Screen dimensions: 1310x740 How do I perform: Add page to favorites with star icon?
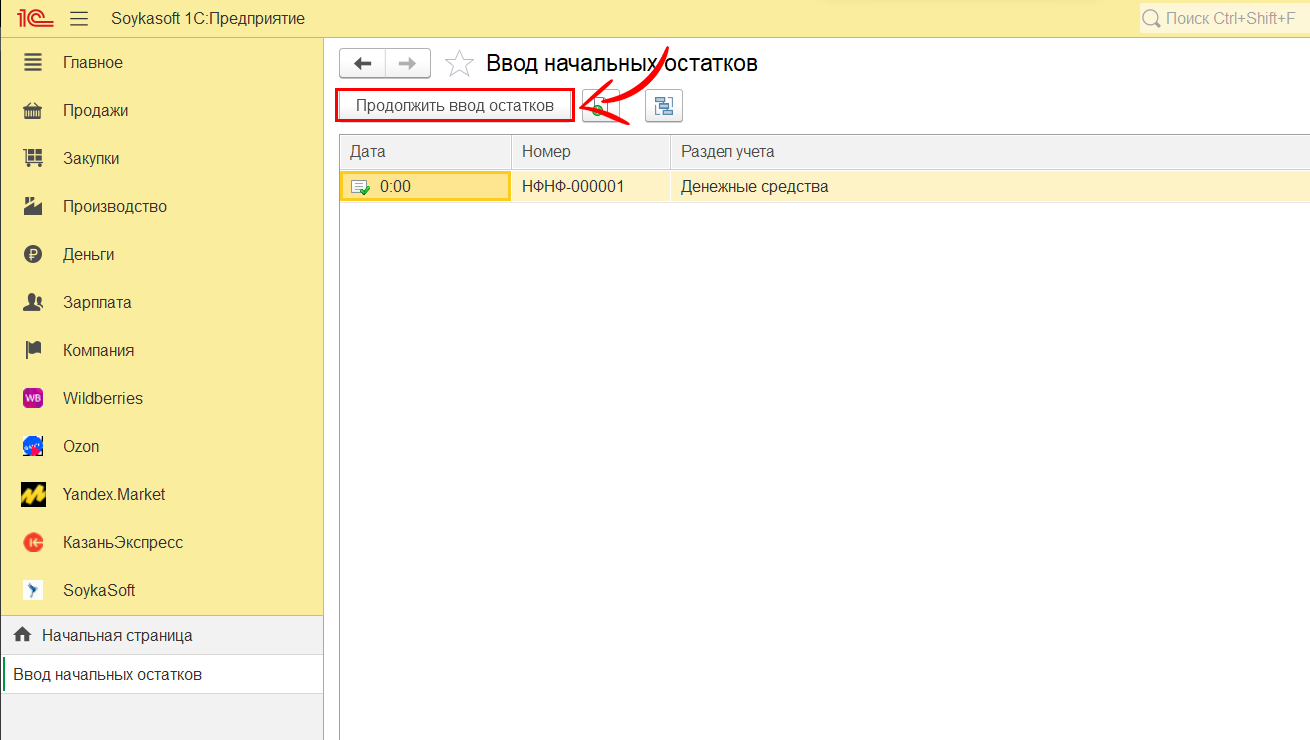click(x=459, y=63)
